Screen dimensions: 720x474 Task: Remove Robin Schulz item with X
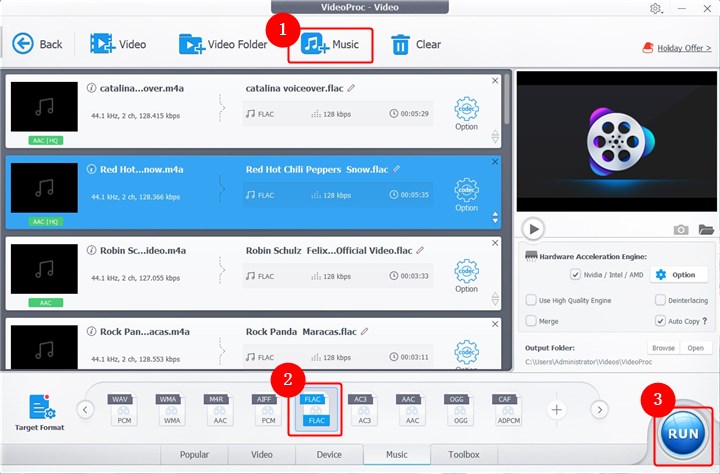pos(495,243)
